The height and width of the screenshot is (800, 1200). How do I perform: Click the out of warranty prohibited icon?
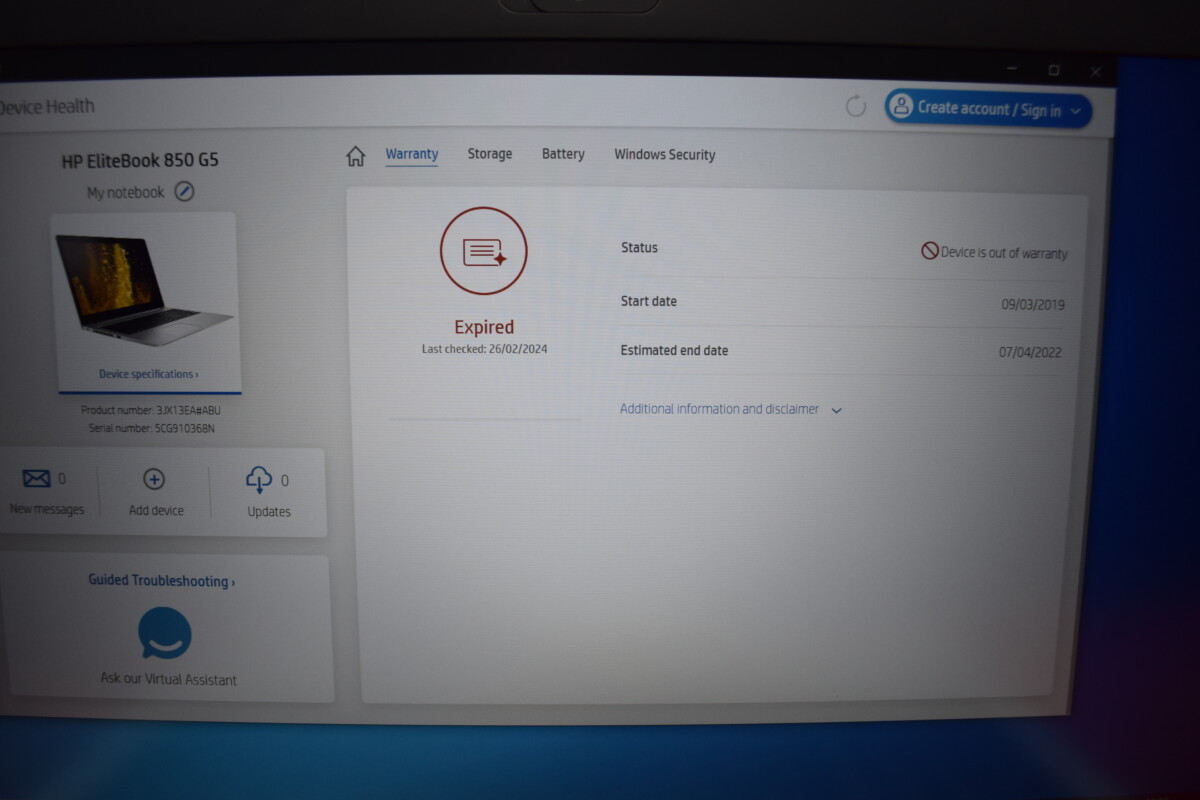[930, 251]
